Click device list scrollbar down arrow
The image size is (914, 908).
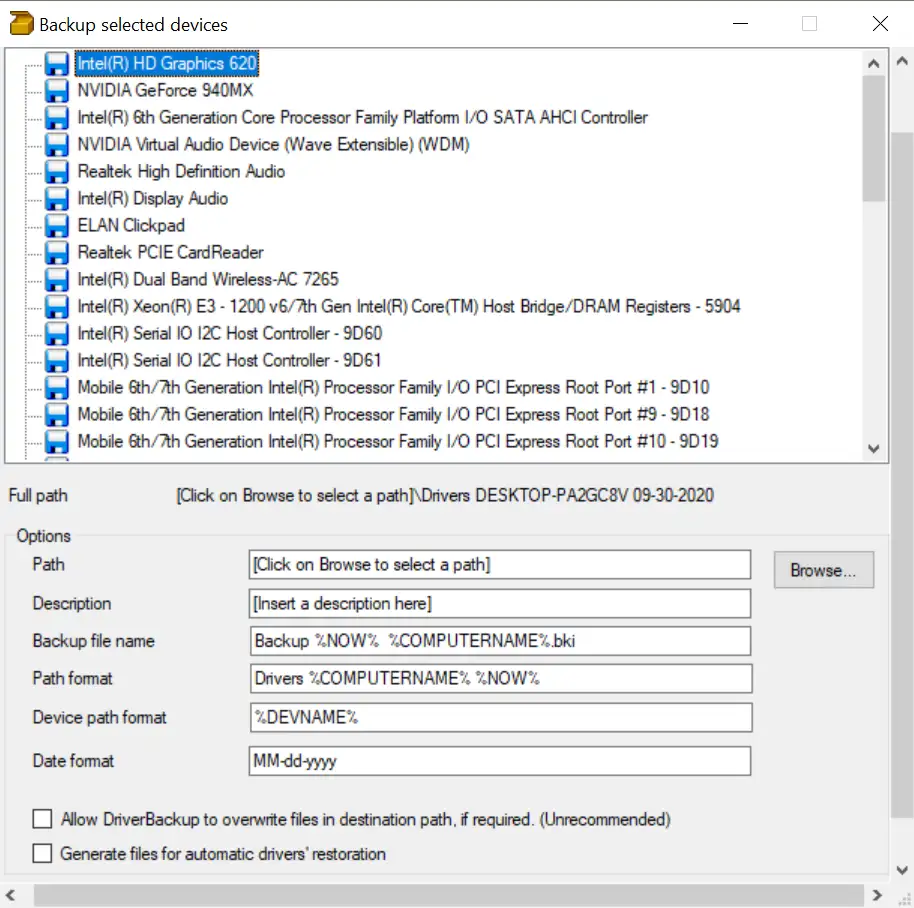(x=873, y=449)
